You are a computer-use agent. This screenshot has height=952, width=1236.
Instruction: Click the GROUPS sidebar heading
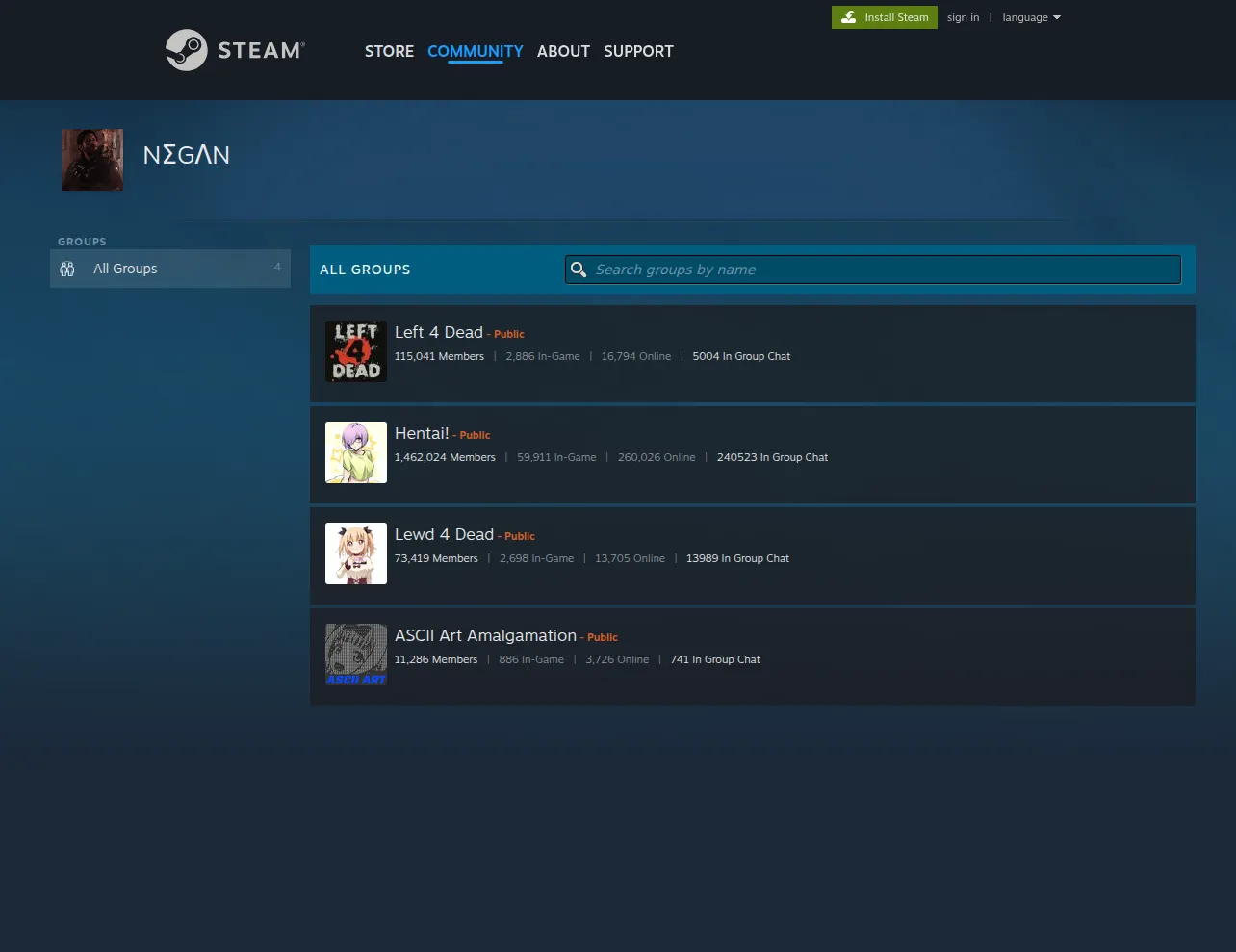(x=82, y=242)
